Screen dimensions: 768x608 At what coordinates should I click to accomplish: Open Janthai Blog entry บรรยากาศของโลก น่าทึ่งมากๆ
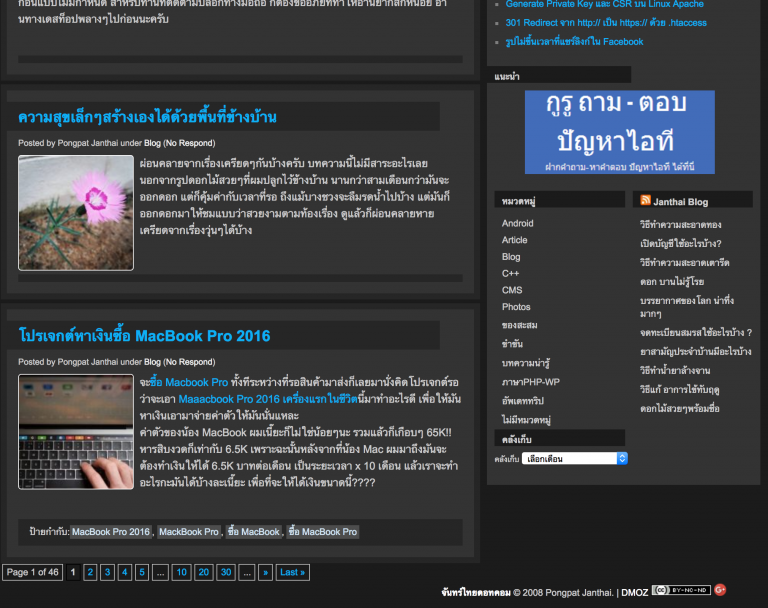pos(687,307)
